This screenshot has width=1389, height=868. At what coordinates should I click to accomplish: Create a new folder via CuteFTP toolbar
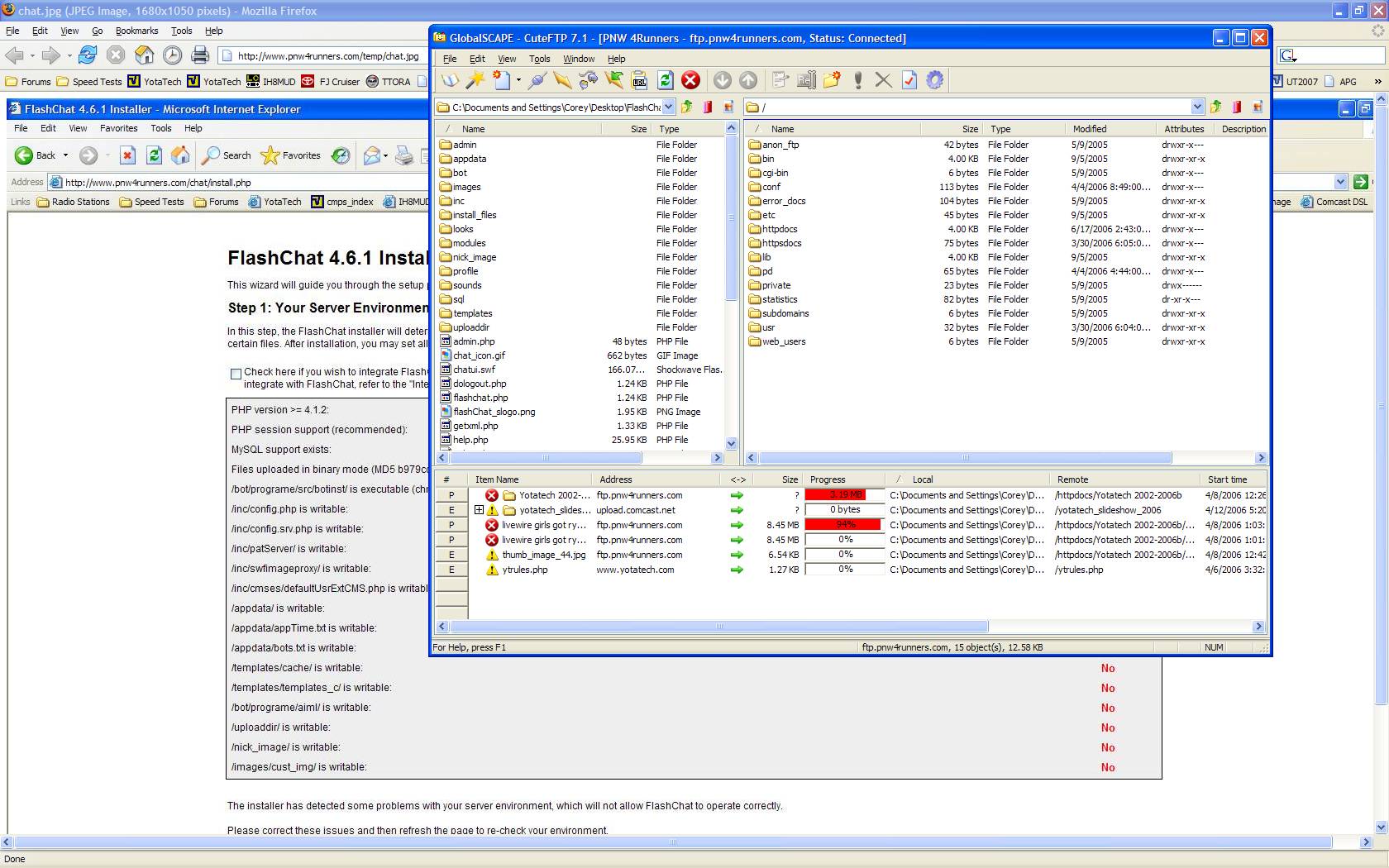pos(832,80)
